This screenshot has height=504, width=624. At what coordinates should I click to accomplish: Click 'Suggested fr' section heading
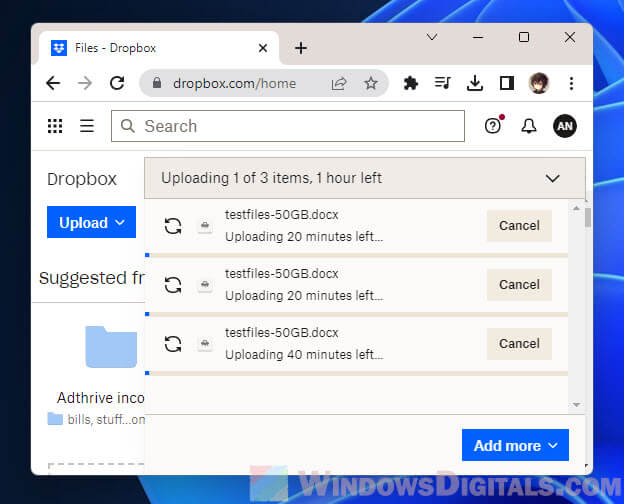pos(92,278)
